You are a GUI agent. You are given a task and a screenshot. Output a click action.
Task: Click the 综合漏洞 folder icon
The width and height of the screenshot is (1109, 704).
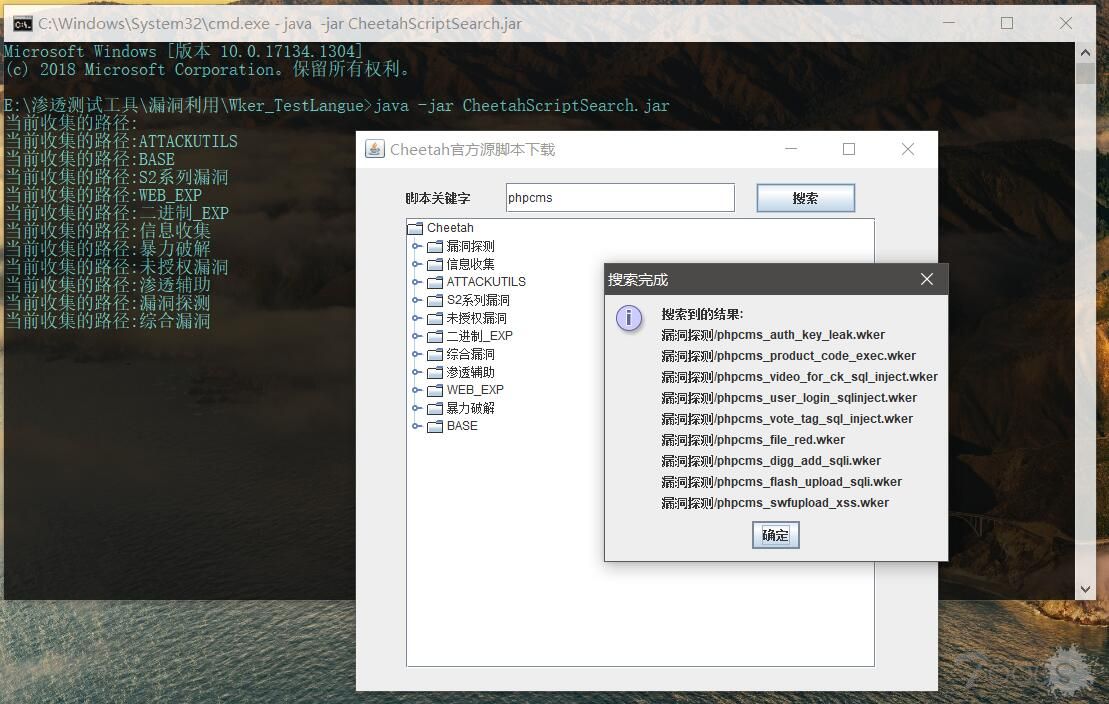coord(435,354)
